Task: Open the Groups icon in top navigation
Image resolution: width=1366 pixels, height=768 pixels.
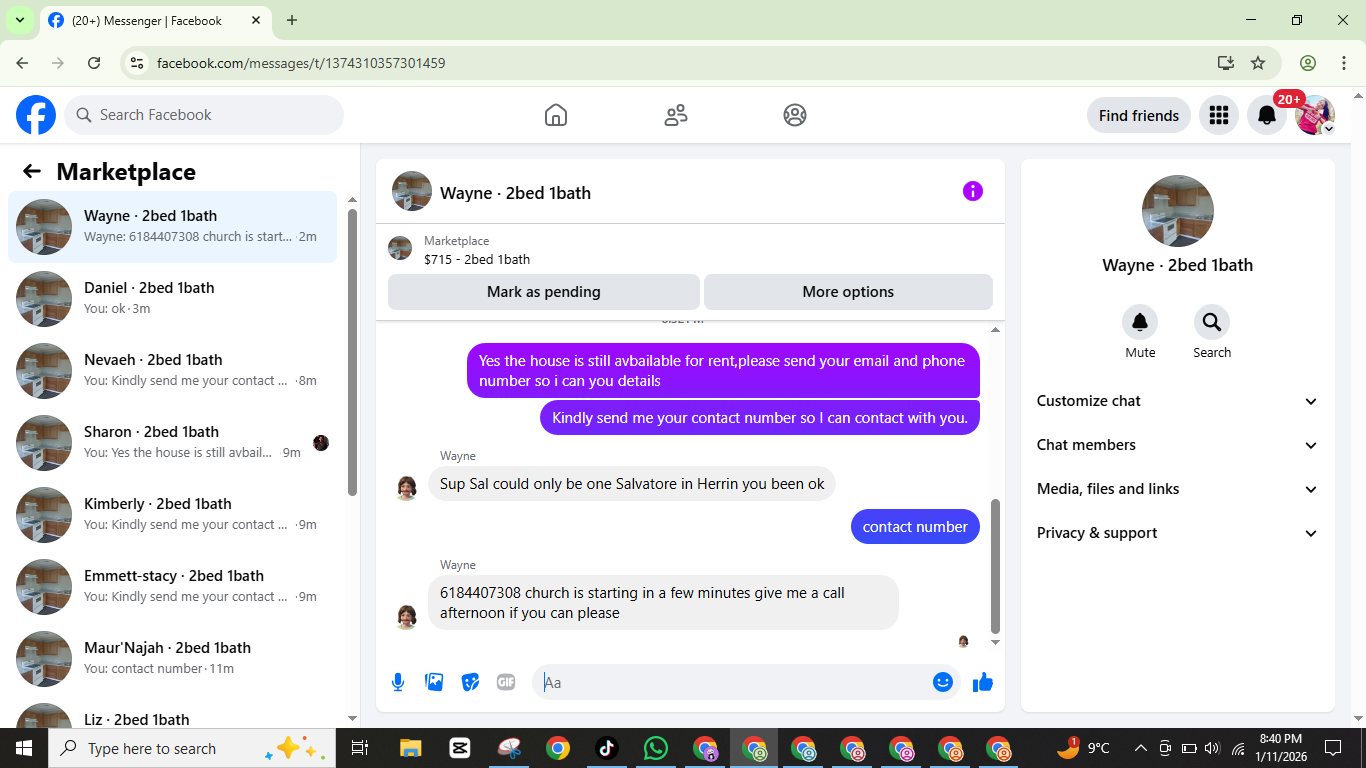Action: (x=795, y=115)
